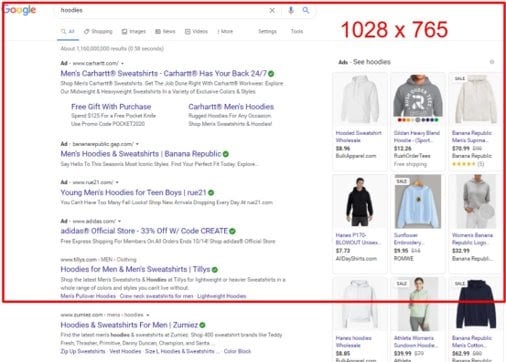Click the Hanes P170 BLOWOUT product title

357,239
